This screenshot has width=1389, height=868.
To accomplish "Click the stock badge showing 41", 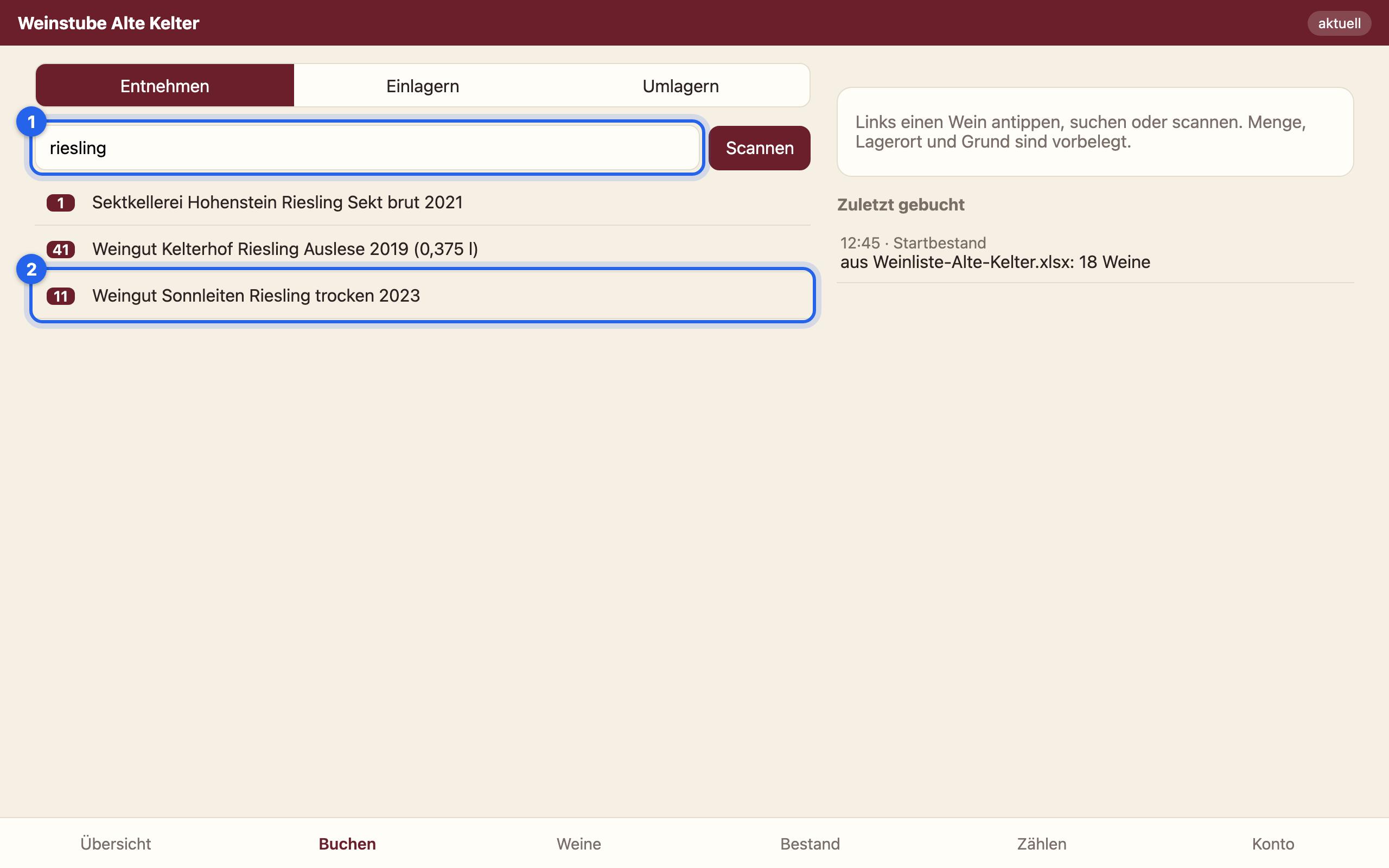I will pyautogui.click(x=61, y=250).
